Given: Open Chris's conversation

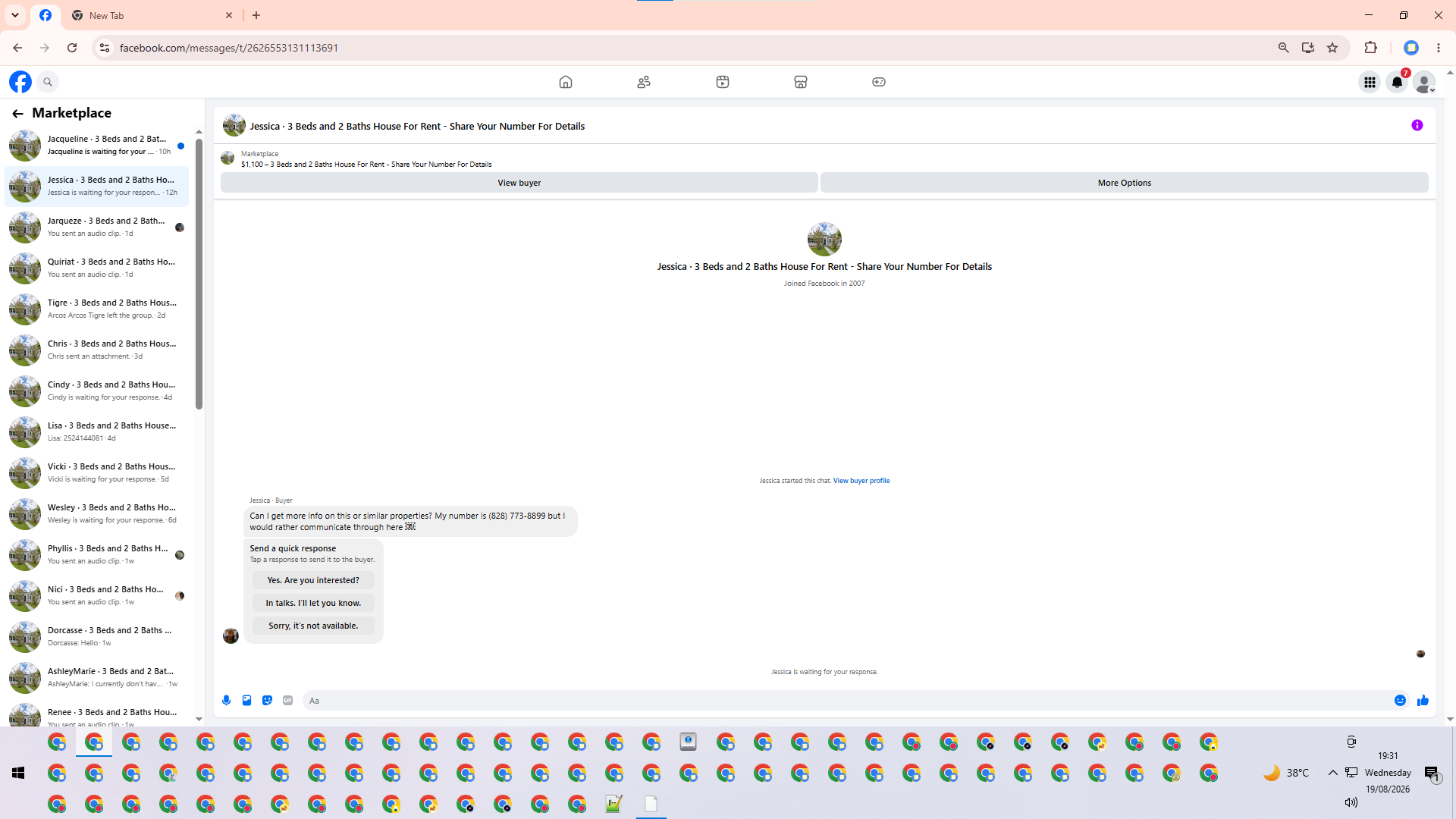Looking at the screenshot, I should (97, 350).
